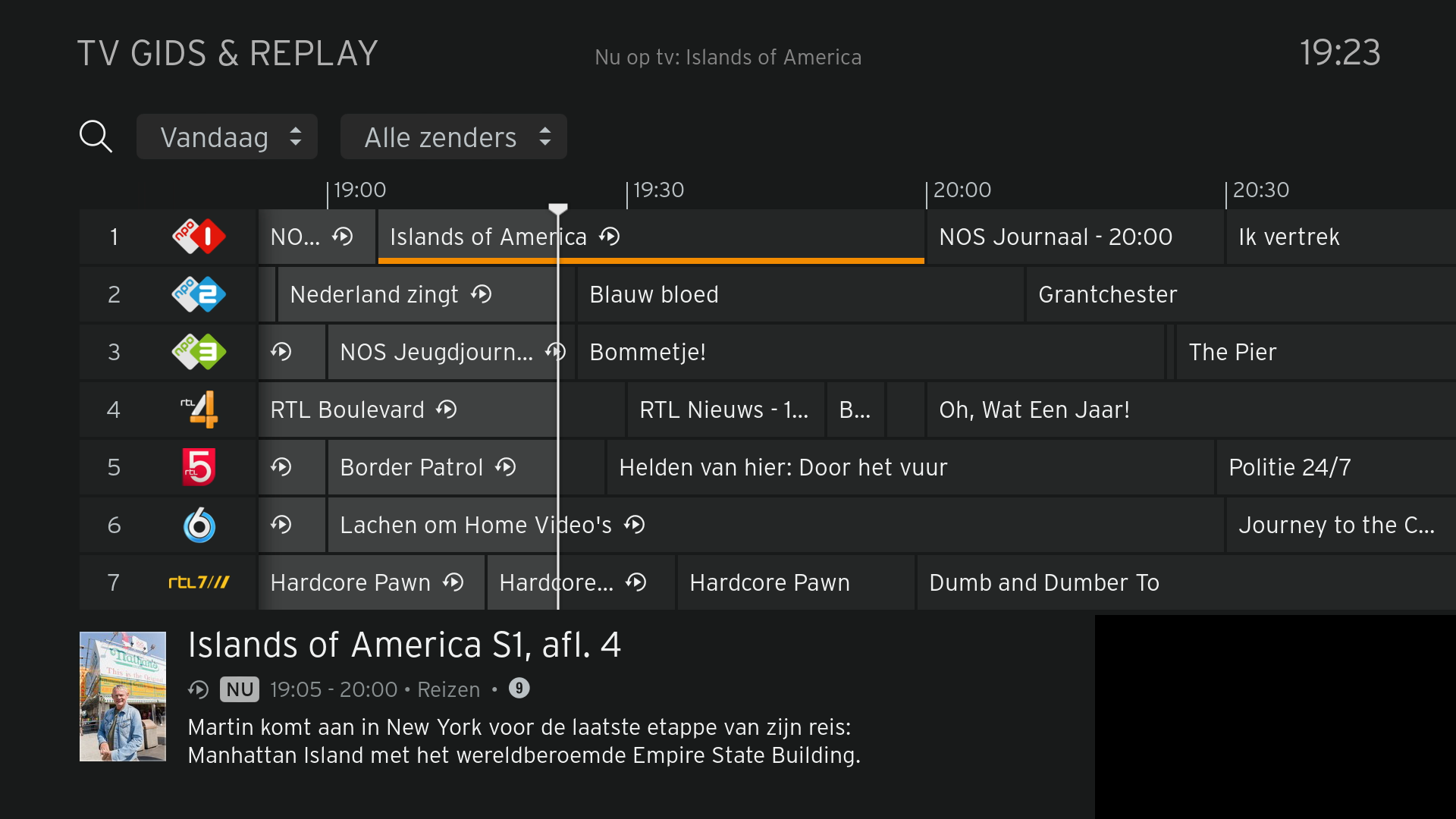Select the Grantchester program
Image resolution: width=1456 pixels, height=819 pixels.
click(x=1241, y=294)
